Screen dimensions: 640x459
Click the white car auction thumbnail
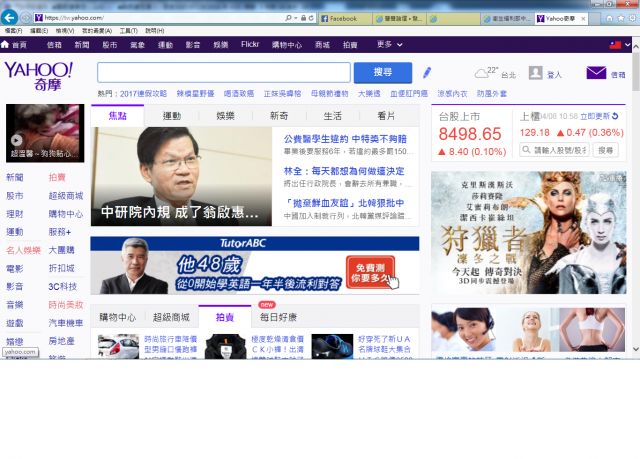(118, 346)
